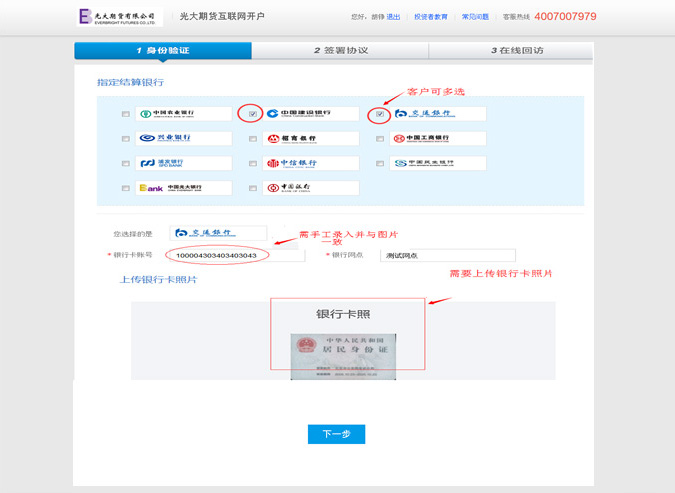This screenshot has height=493, width=675.
Task: Click the 中国农业银行 bank logo
Action: (x=184, y=114)
